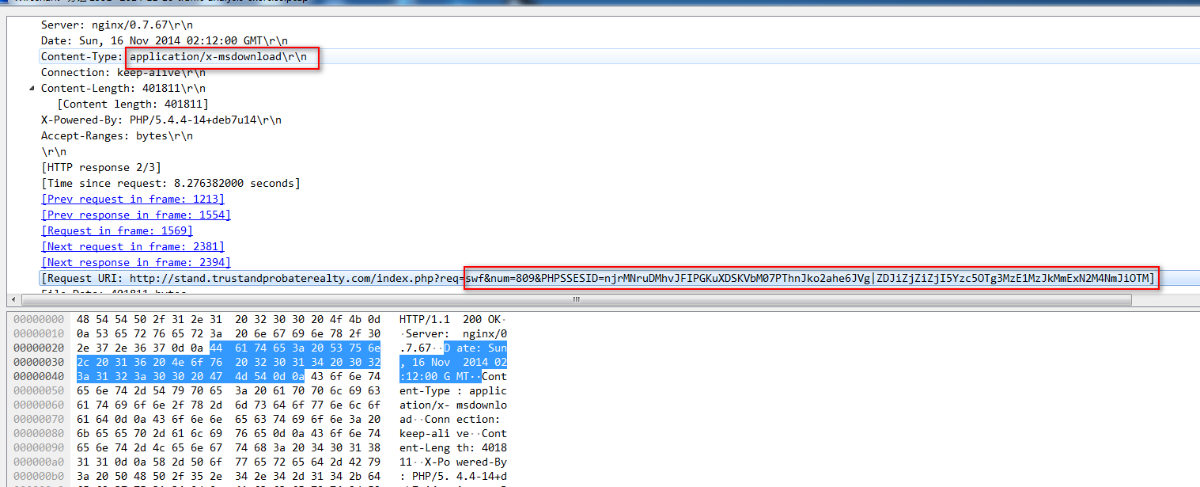Click ASCII text '11 X-Po wered-By' in the bytes pane

point(453,461)
